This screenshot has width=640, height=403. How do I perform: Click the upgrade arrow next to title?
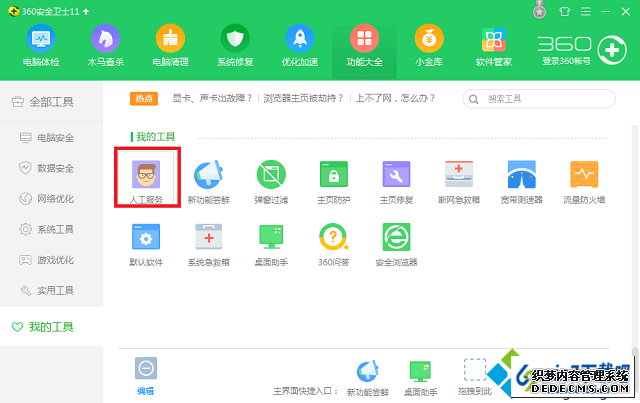coord(86,12)
